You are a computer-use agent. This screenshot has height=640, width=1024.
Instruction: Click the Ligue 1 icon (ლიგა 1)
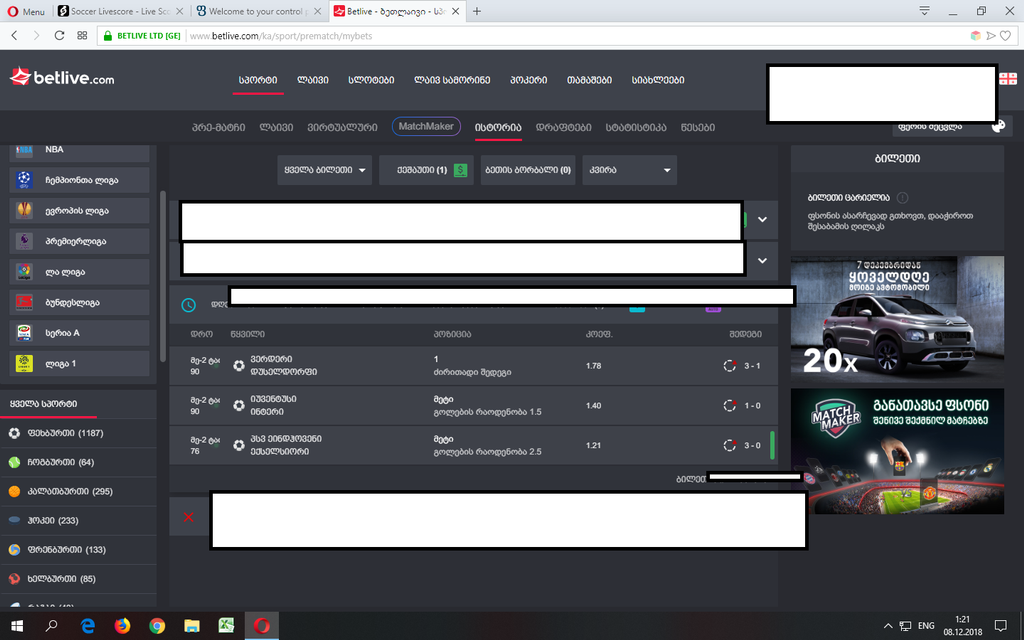[x=24, y=363]
